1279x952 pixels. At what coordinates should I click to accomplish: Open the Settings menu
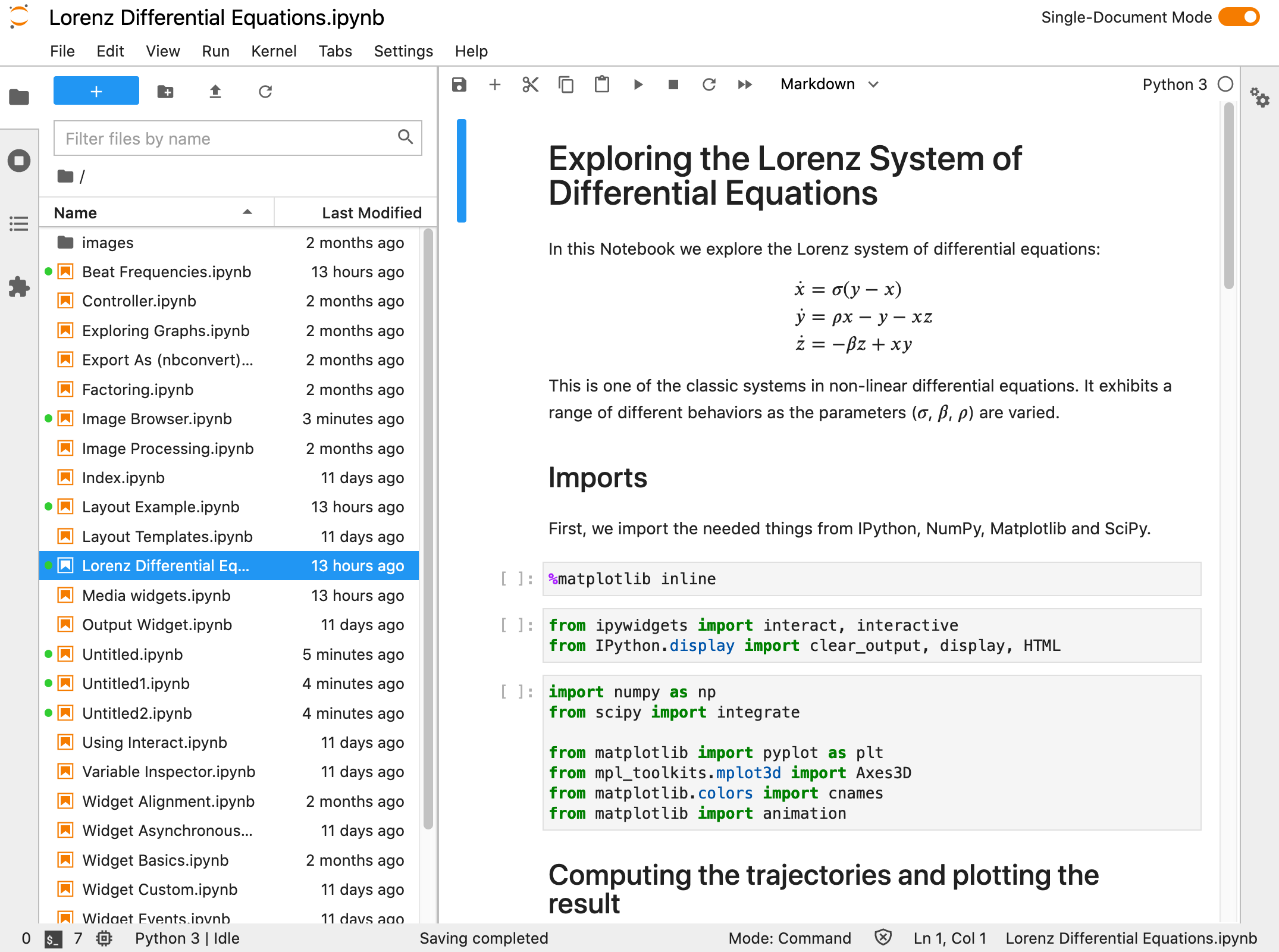403,51
